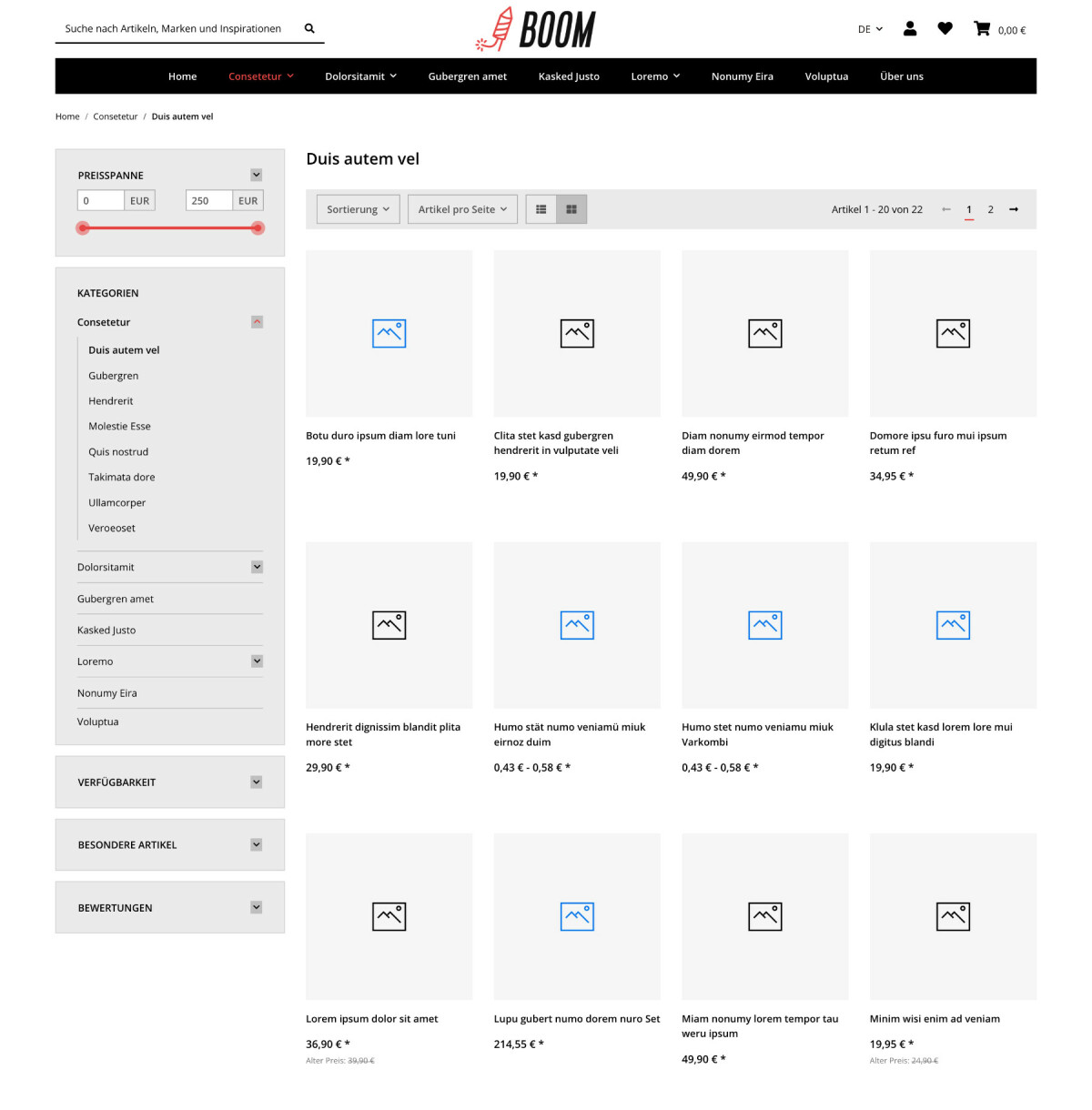Screen dimensions: 1092x1110
Task: Click the price slider minimum handle
Action: point(83,227)
